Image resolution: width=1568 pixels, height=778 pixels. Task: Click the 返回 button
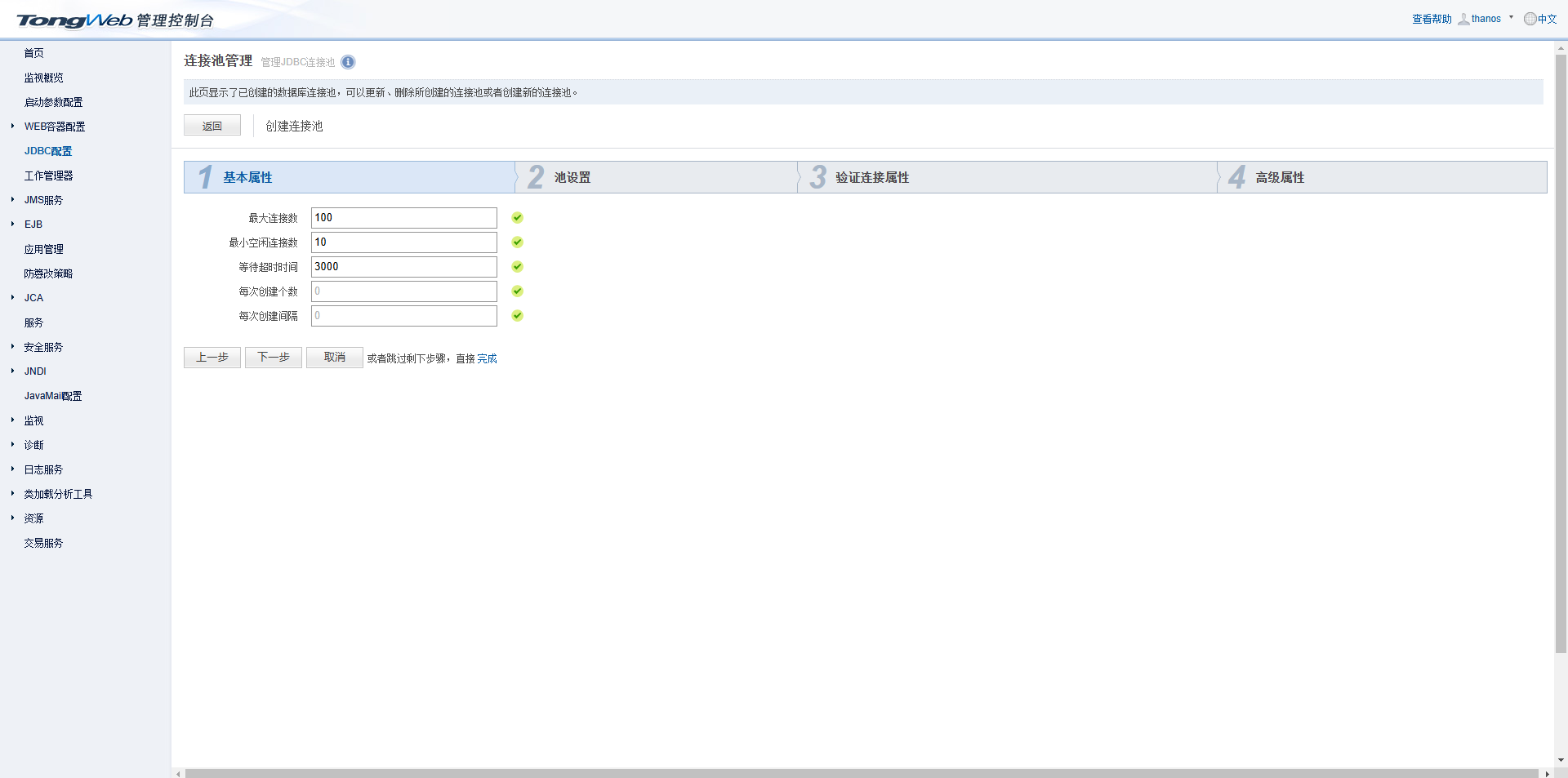(x=212, y=126)
